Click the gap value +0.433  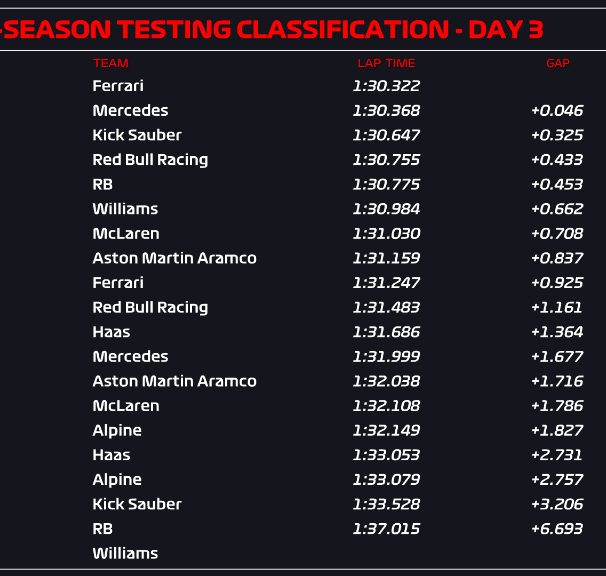tap(557, 160)
